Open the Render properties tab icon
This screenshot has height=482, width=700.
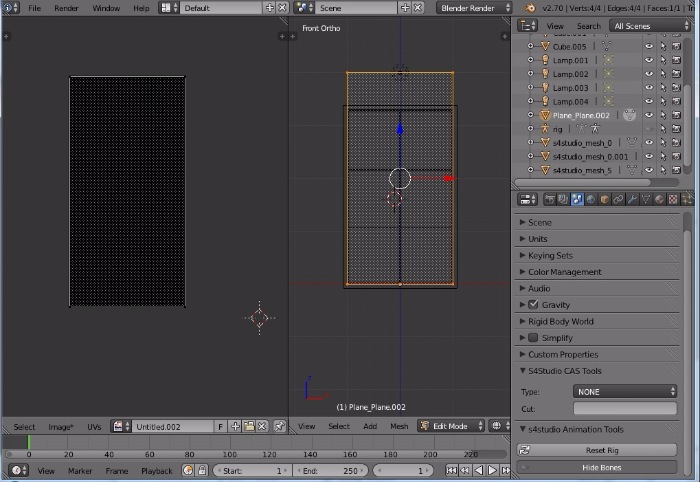click(x=550, y=199)
